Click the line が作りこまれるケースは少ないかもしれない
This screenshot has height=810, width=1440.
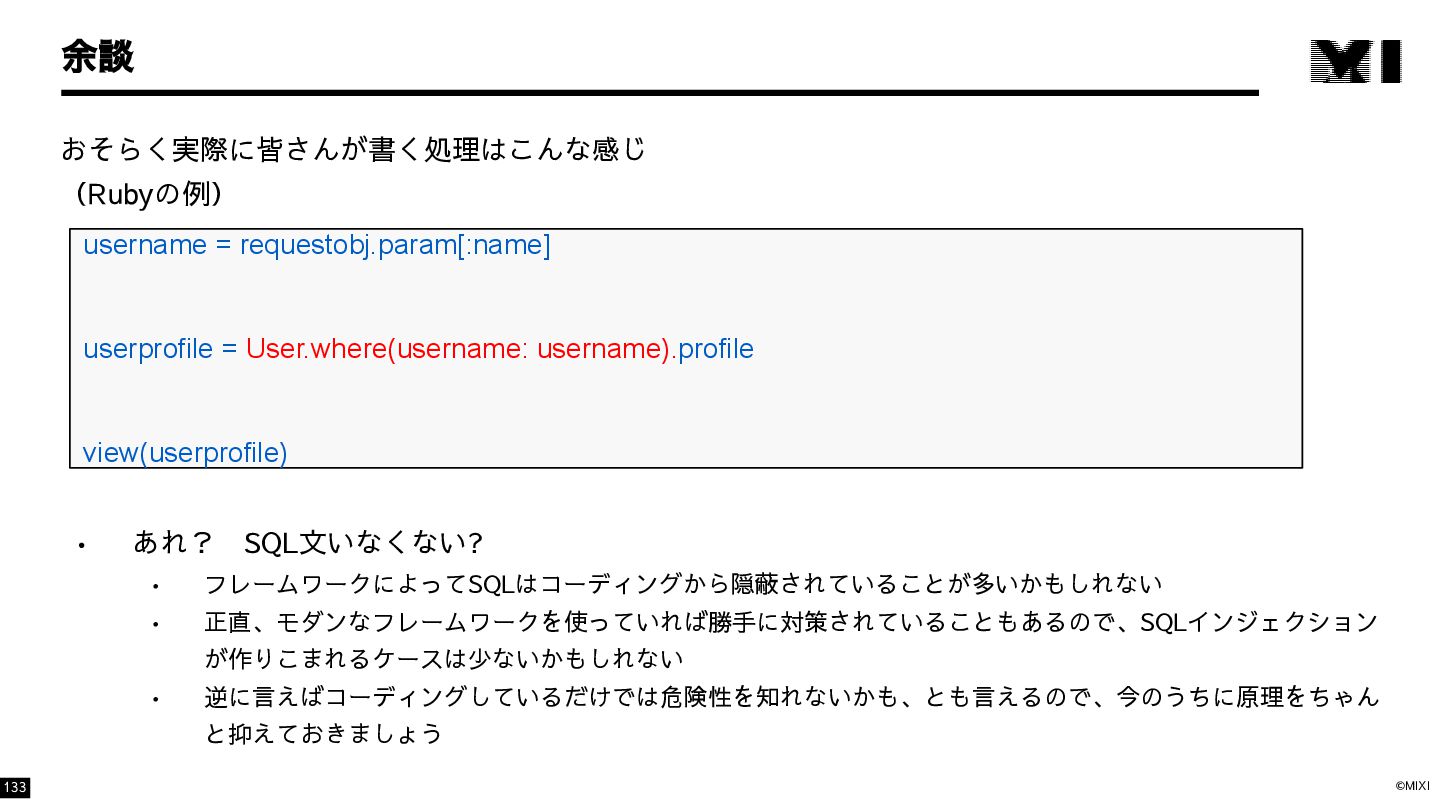(x=444, y=658)
